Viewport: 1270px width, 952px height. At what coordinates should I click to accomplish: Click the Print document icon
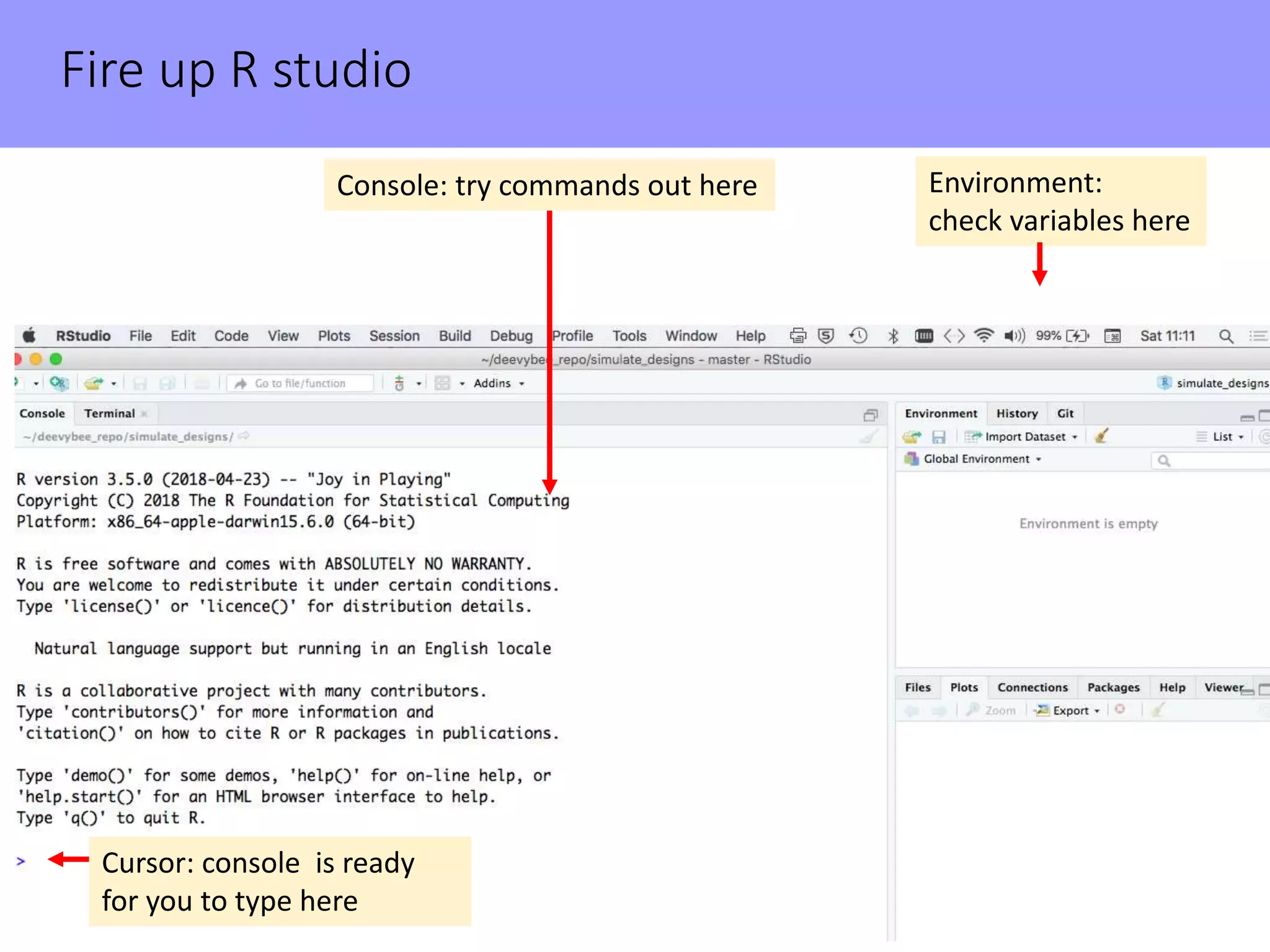click(202, 384)
